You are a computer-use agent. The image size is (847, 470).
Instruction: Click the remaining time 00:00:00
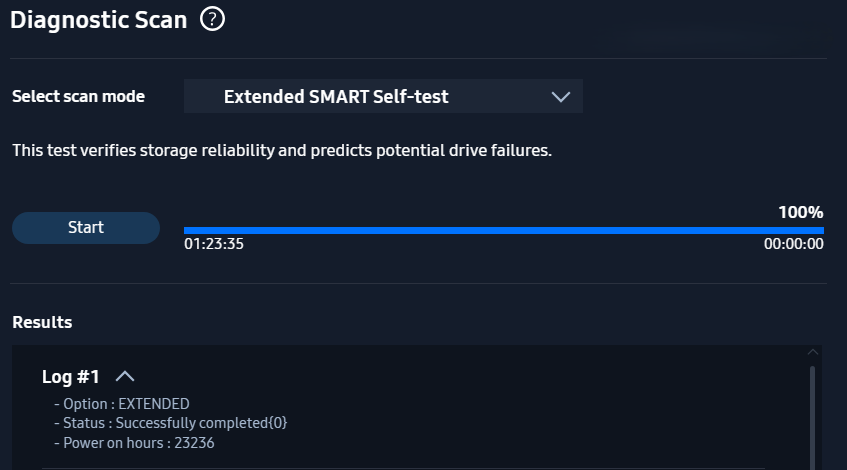pos(794,244)
